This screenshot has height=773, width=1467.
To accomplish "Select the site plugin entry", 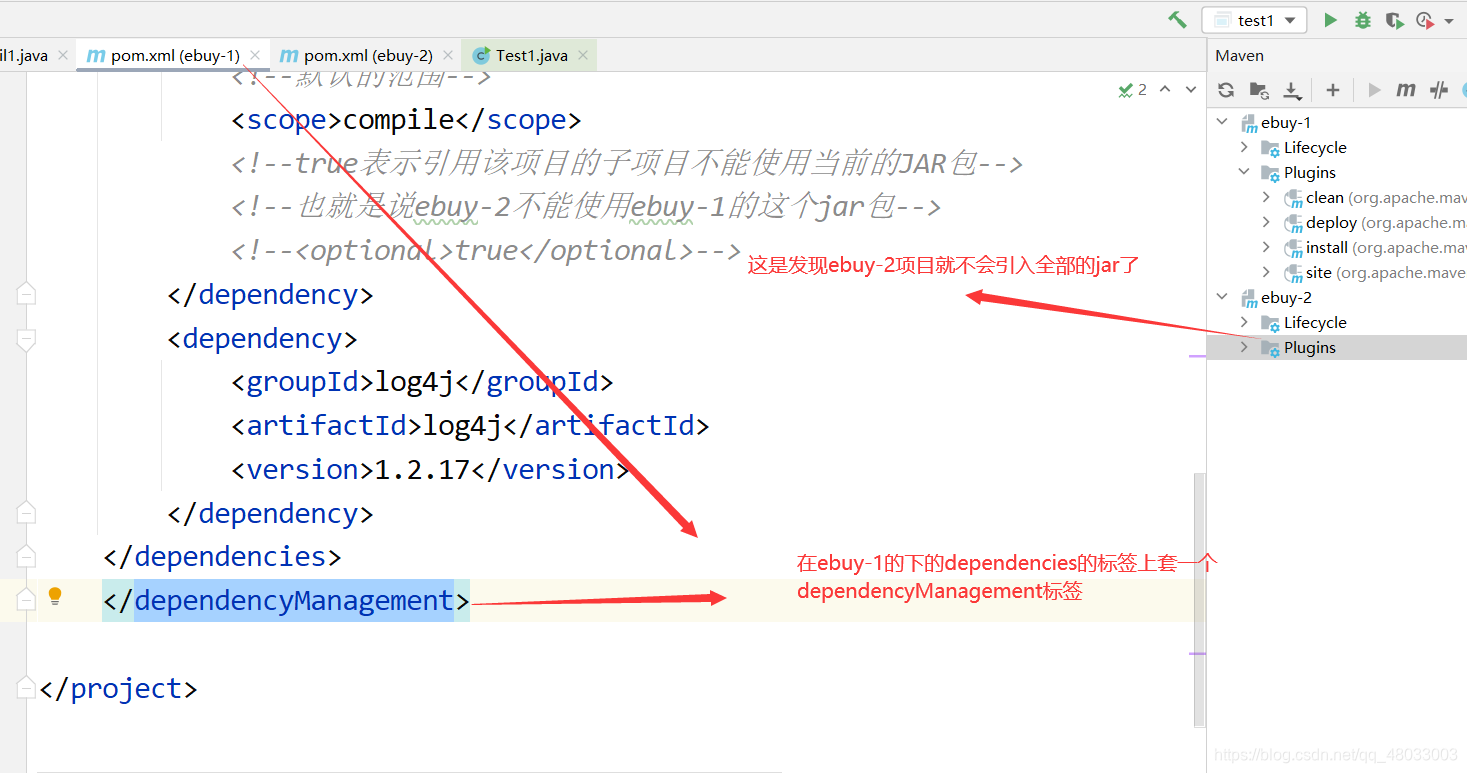I will [x=1375, y=273].
